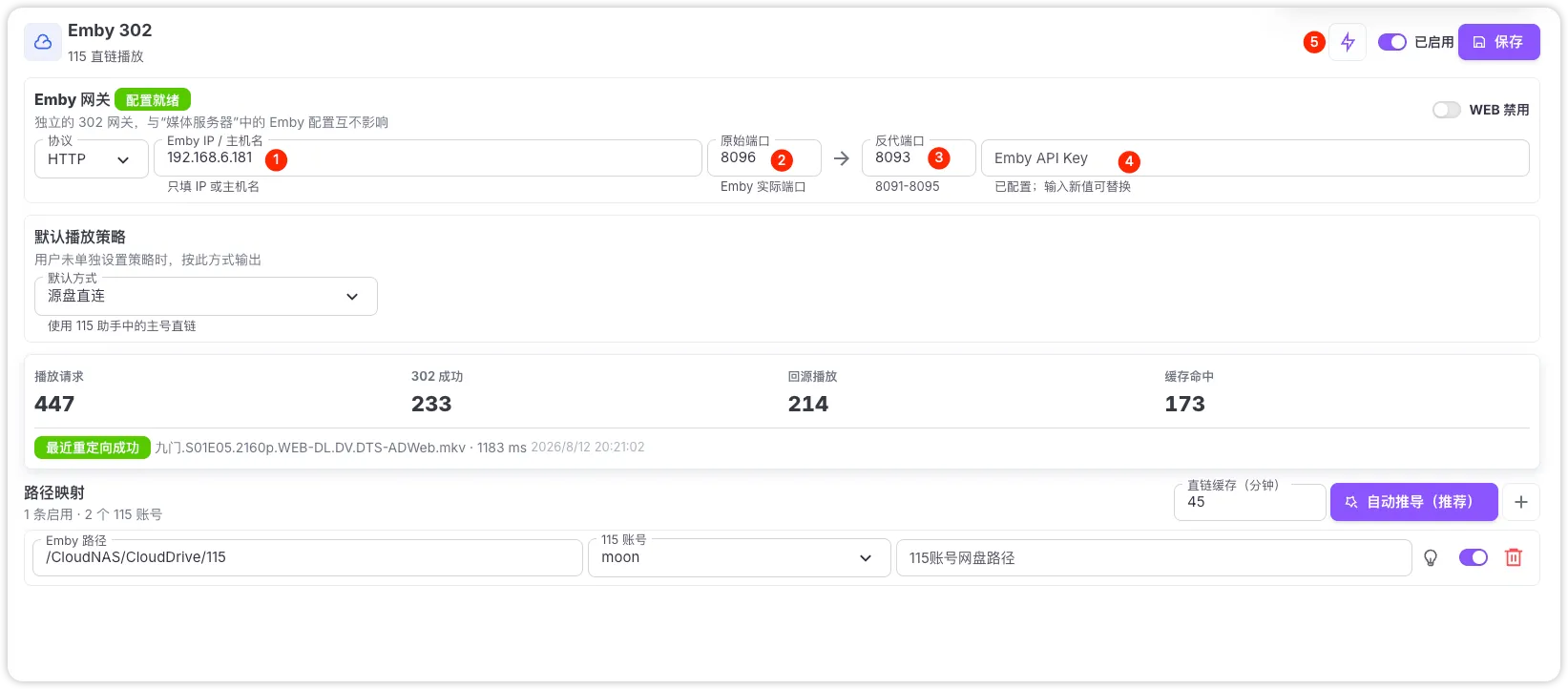Delete the /CloudNAS/CloudDrive/115 path mapping
Viewport: 1568px width, 689px height.
coord(1514,557)
